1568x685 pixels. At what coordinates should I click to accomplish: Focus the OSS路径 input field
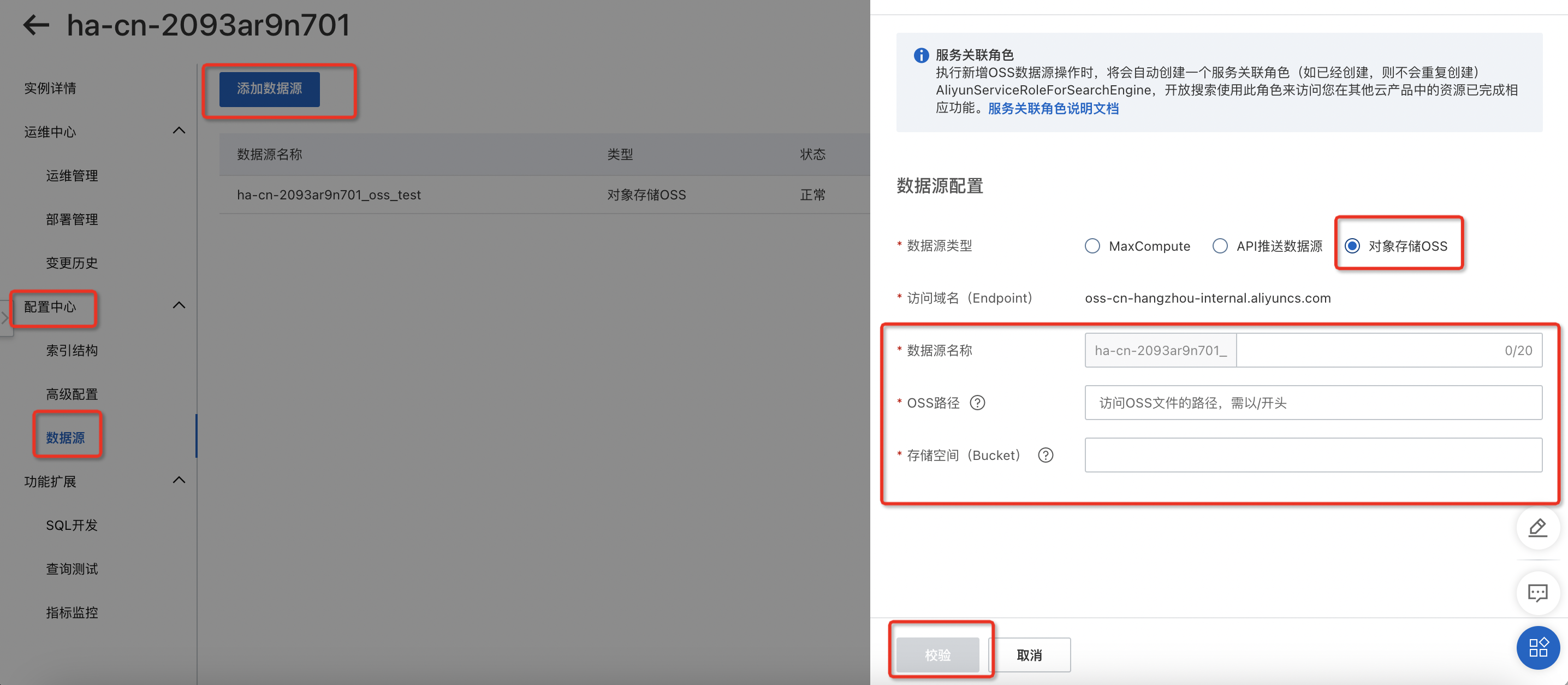(x=1313, y=403)
